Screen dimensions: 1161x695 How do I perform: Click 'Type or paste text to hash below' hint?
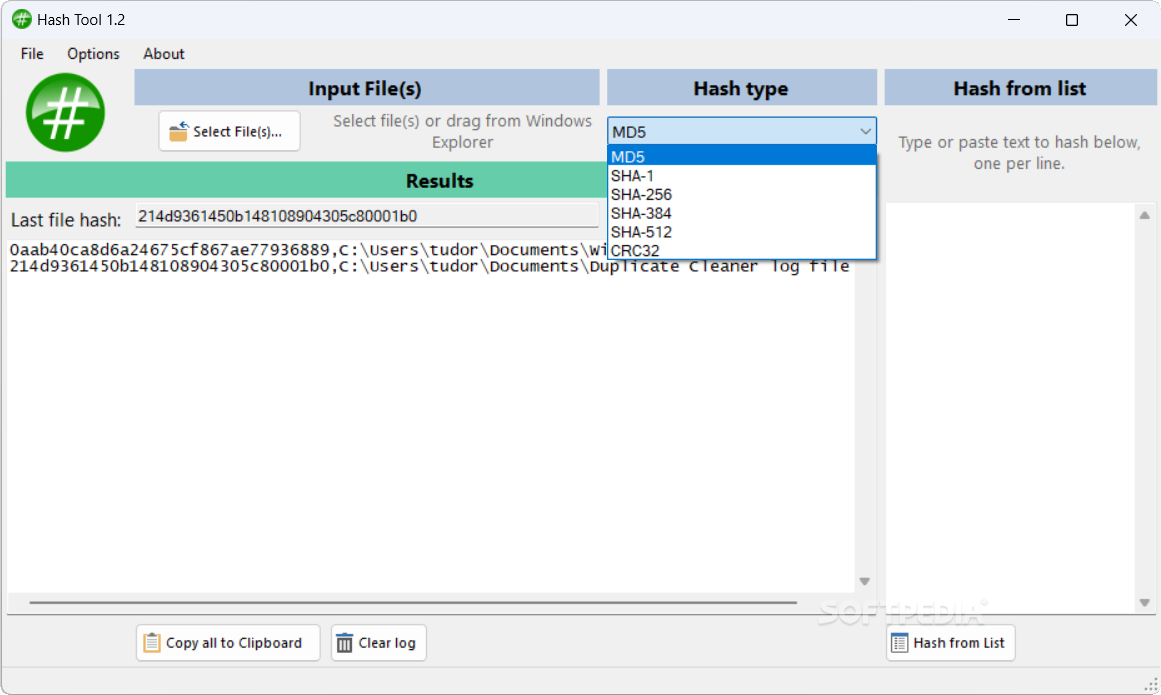point(1020,152)
